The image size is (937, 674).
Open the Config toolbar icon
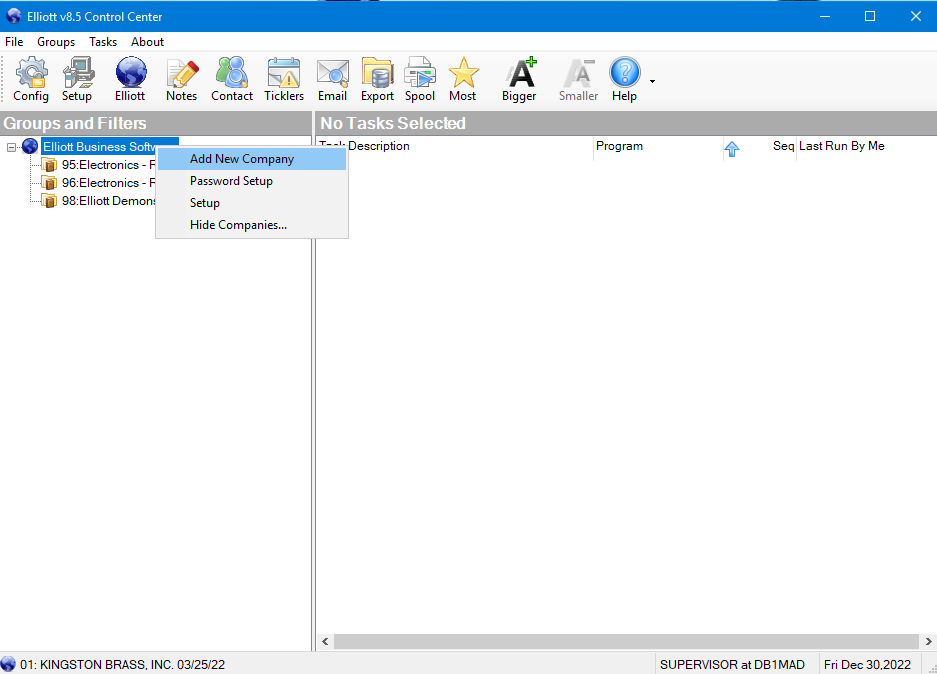tap(31, 79)
